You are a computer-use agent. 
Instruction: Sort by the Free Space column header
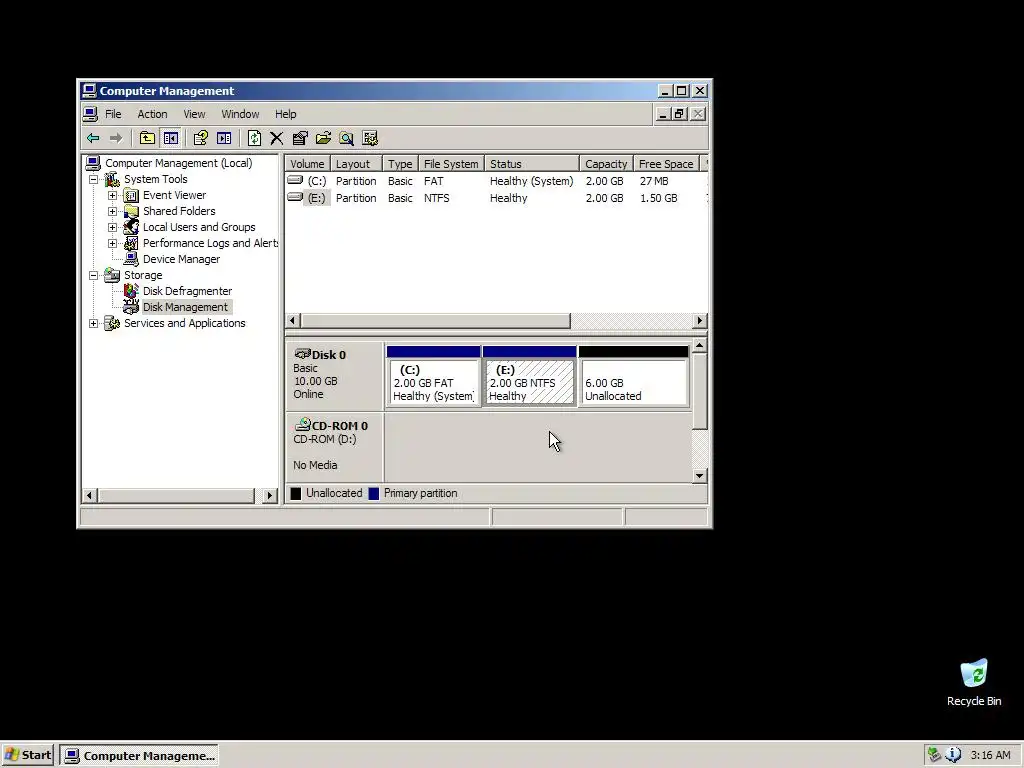tap(666, 164)
